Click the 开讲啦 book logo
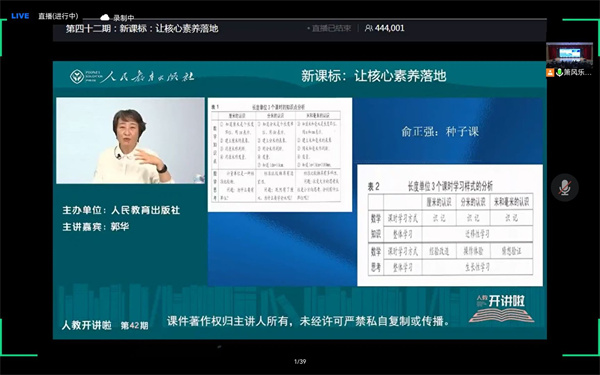 tap(501, 308)
